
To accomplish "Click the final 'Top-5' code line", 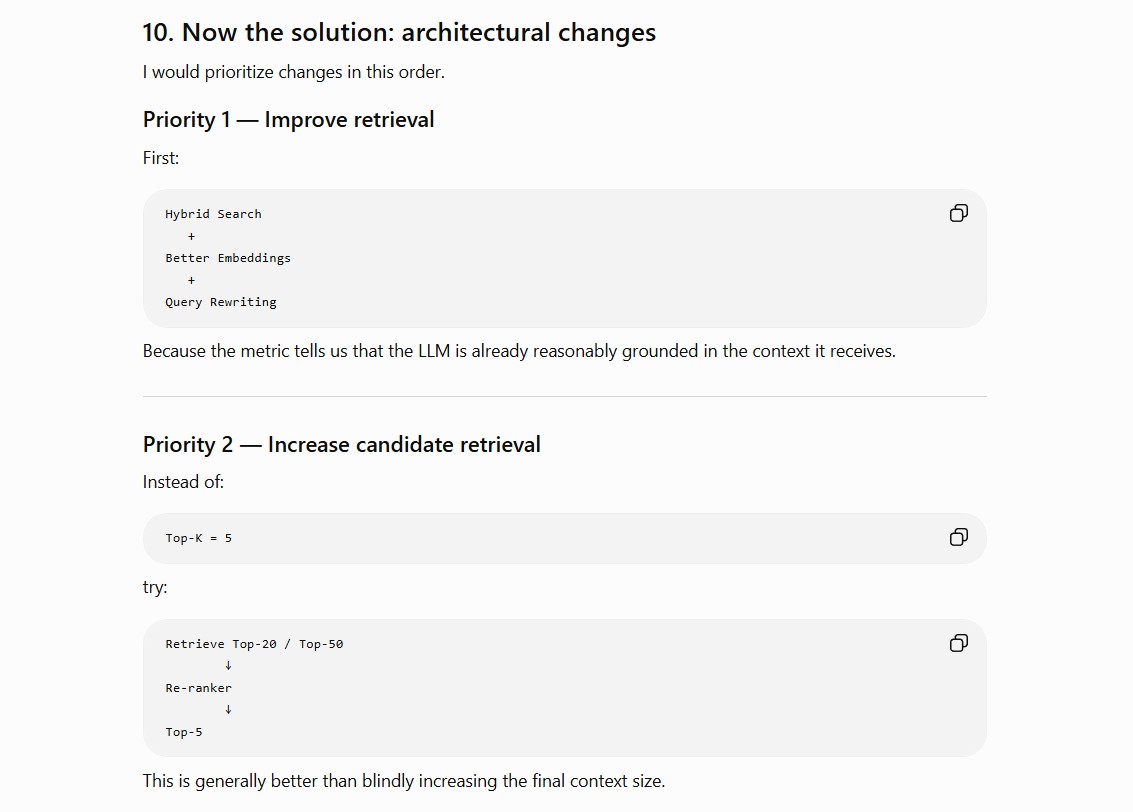I will point(184,732).
